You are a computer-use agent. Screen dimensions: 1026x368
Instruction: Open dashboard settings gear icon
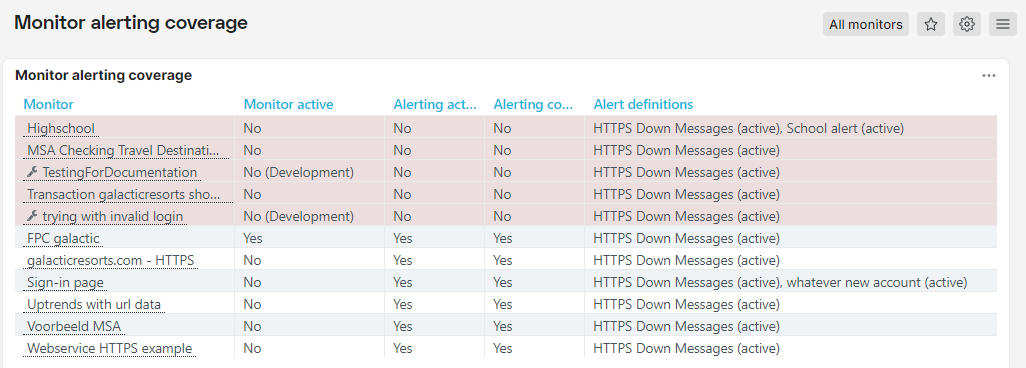tap(966, 24)
